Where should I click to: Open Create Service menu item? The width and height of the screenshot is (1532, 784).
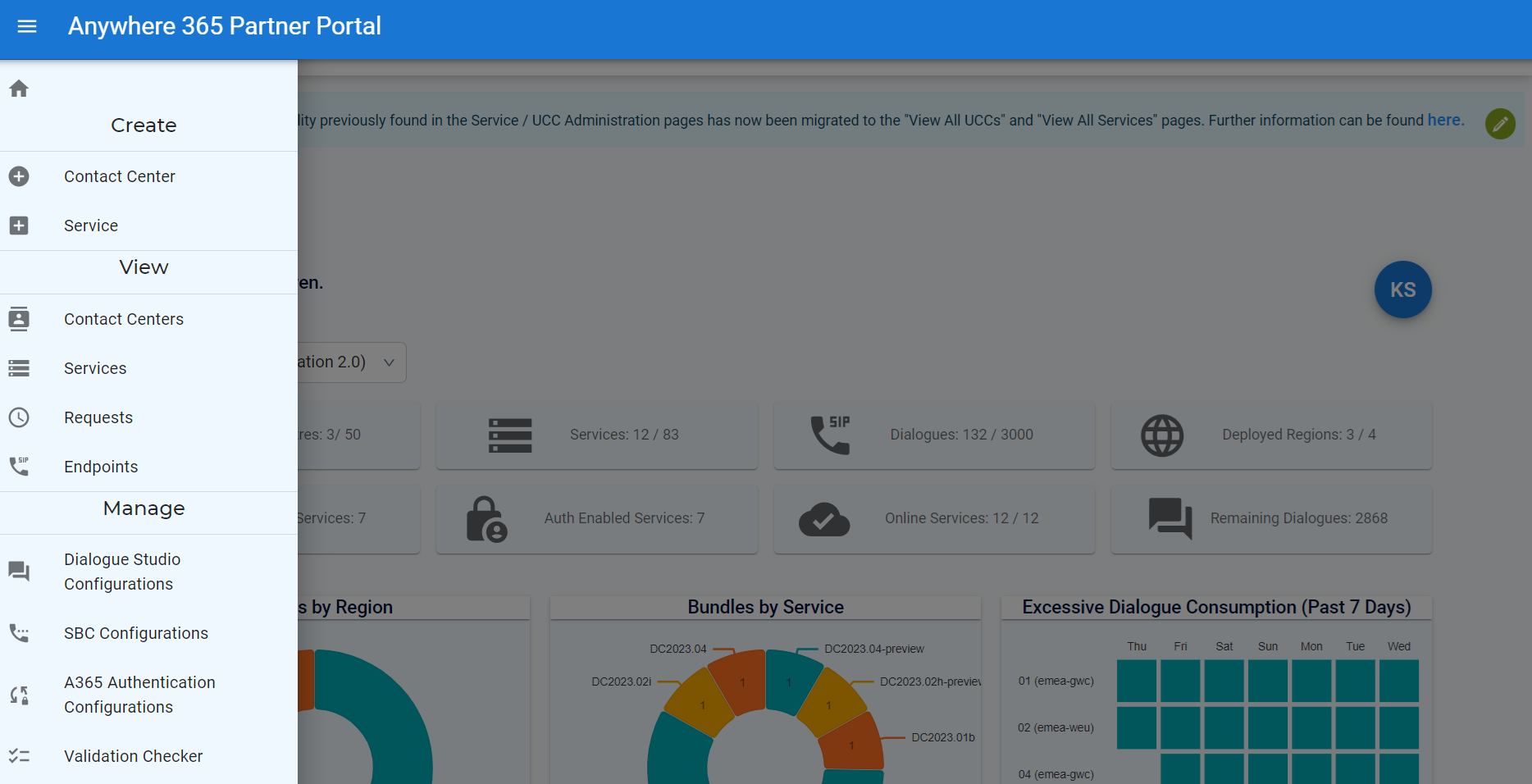[148, 226]
